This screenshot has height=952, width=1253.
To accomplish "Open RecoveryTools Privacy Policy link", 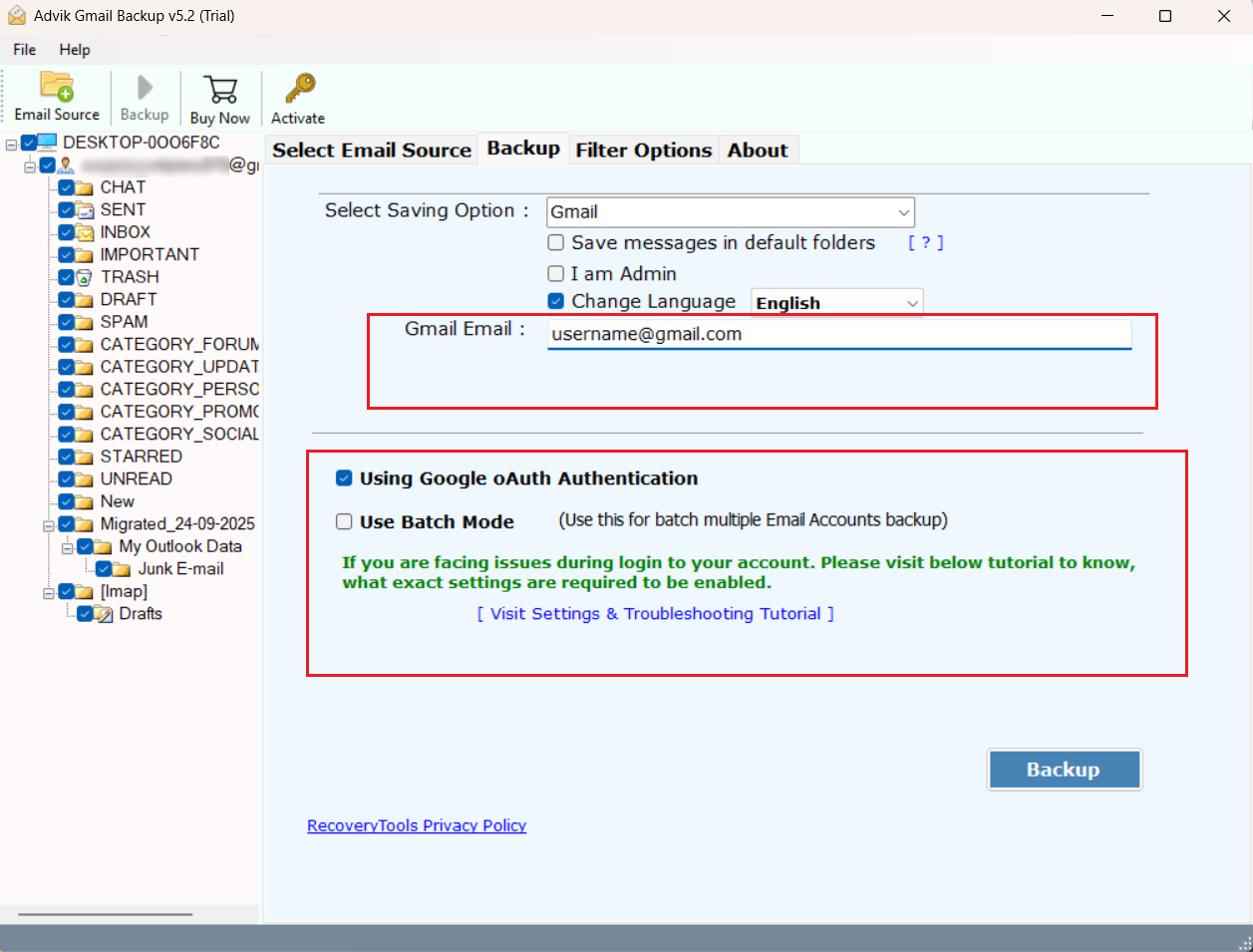I will click(x=417, y=825).
